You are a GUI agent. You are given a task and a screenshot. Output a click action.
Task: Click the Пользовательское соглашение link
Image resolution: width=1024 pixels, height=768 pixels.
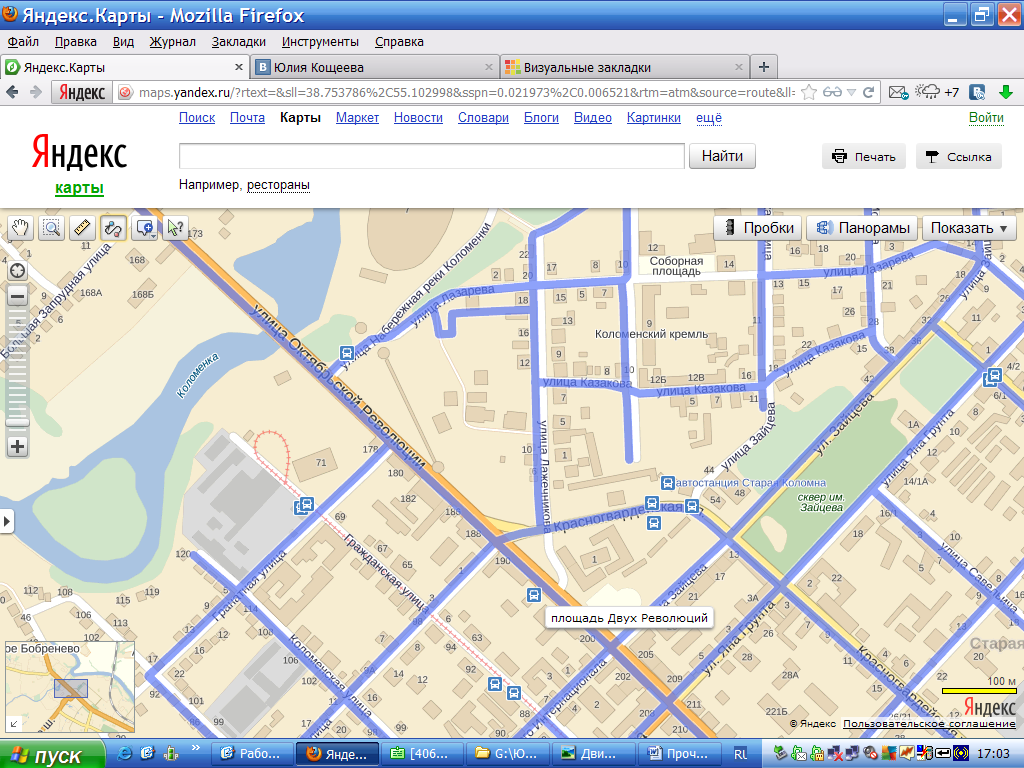(x=929, y=724)
